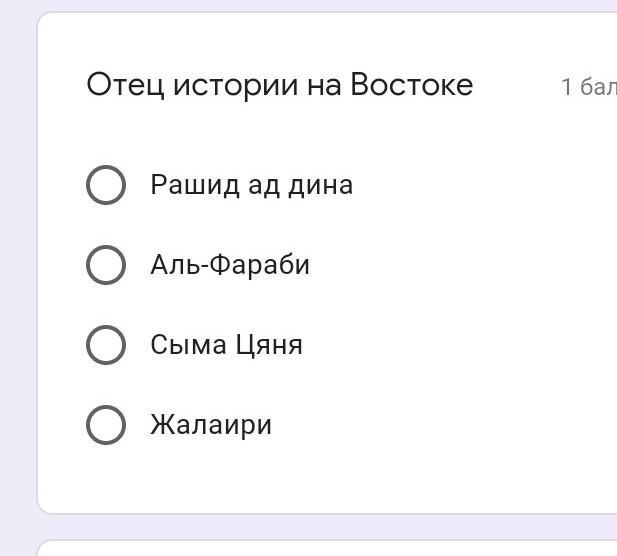Pick the Жалаири radio button
617x556 pixels.
(x=106, y=425)
